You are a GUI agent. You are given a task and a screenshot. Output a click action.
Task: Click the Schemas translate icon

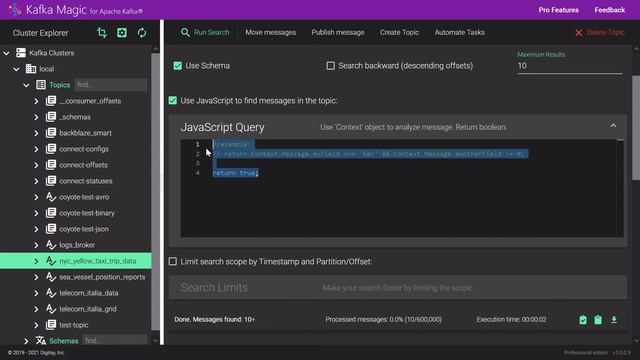[41, 340]
